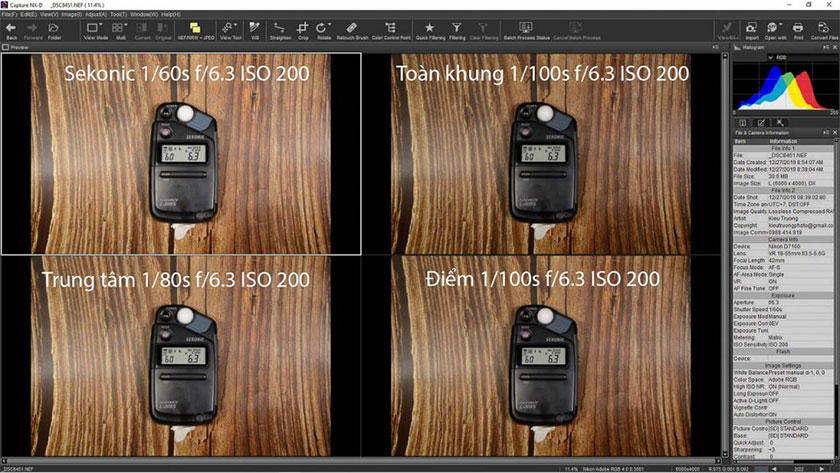Select the Toàn khung 1/100s image pane

(541, 154)
